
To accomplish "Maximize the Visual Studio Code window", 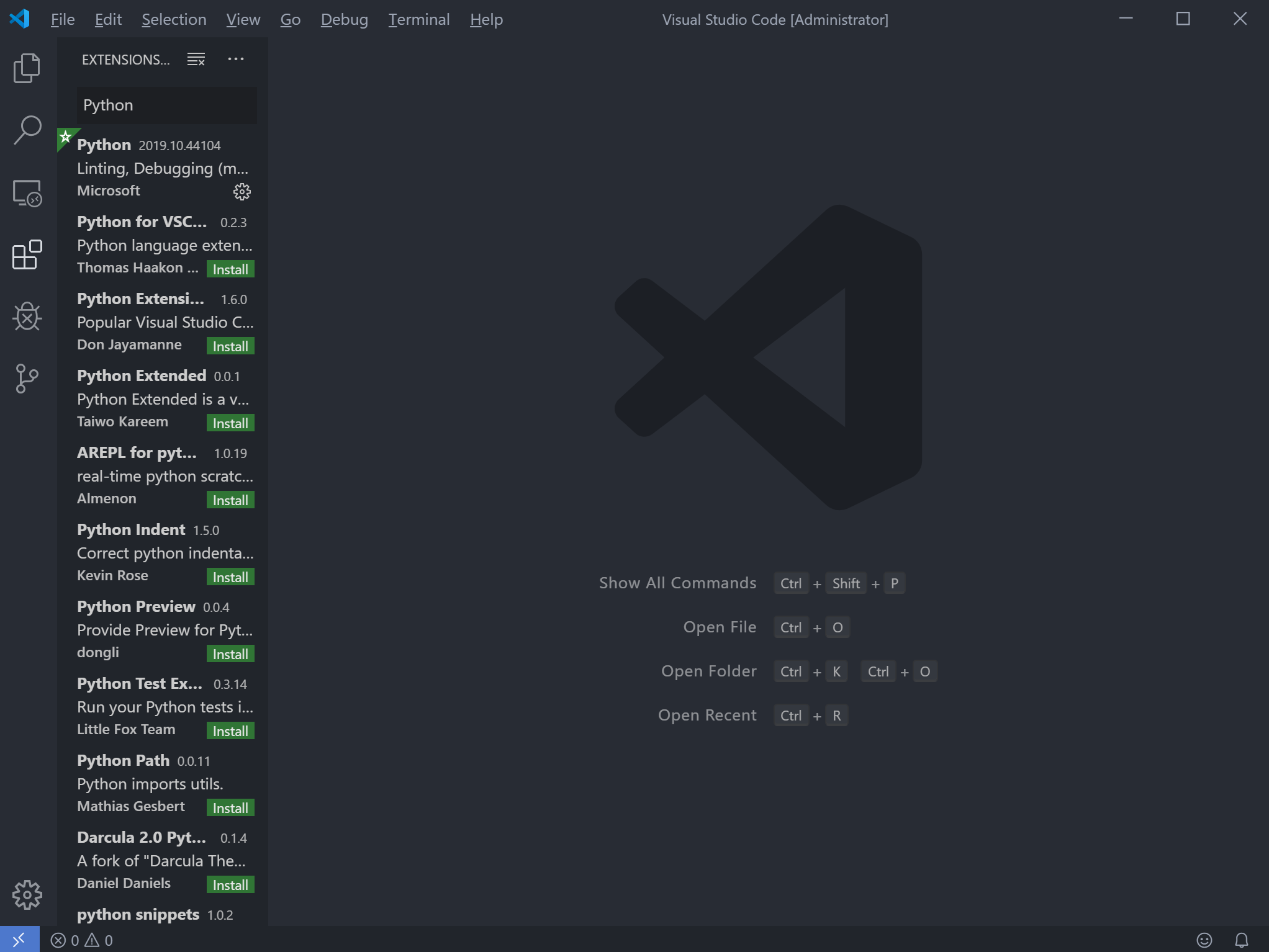I will coord(1183,19).
